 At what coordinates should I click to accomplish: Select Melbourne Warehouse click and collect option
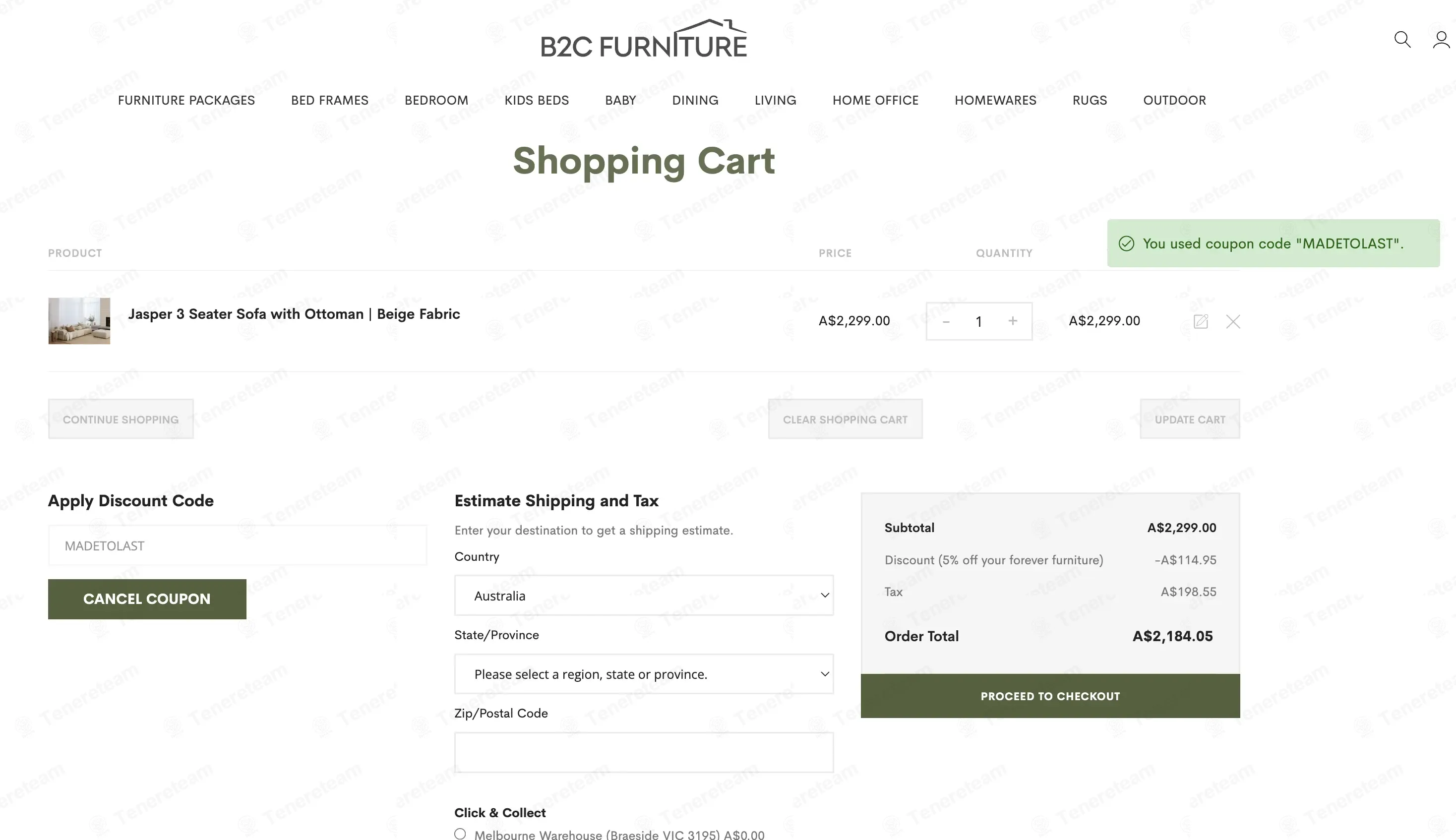click(460, 834)
